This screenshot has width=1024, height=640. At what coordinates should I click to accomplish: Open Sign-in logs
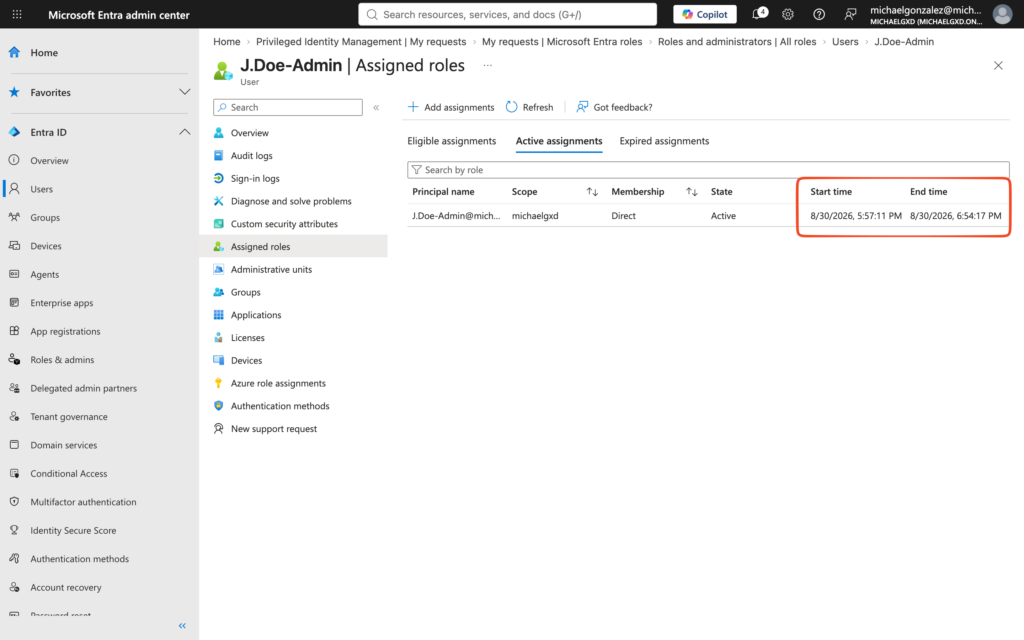[x=255, y=179]
